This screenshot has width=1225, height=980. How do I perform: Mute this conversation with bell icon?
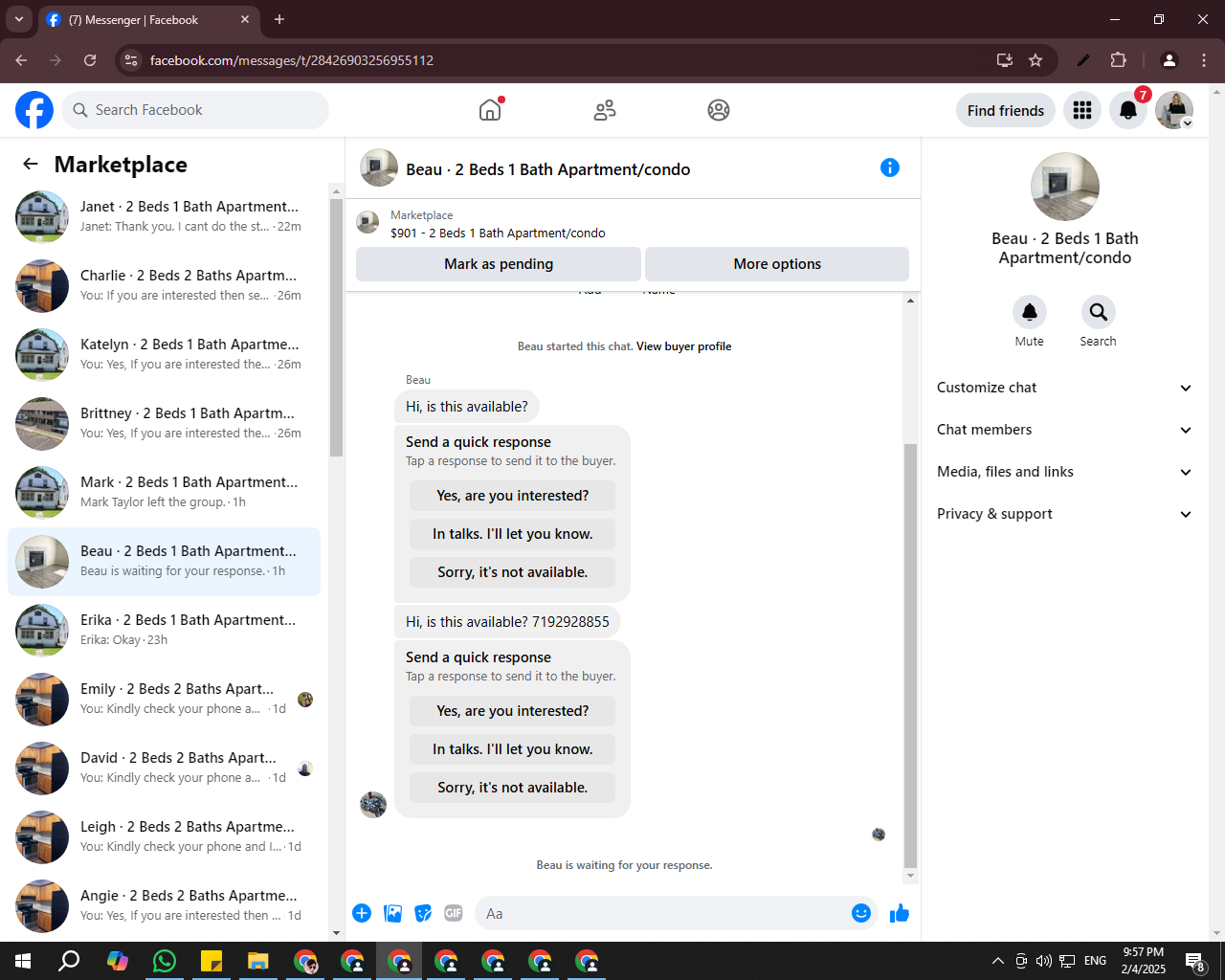point(1030,312)
